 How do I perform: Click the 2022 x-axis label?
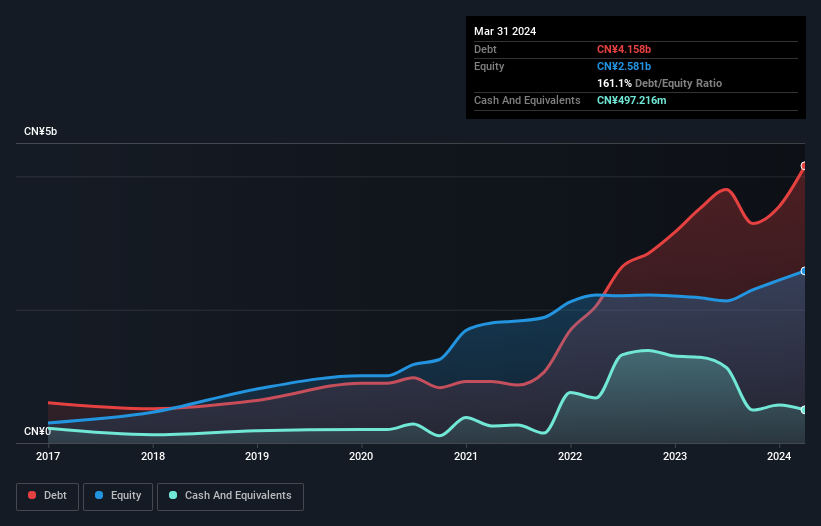click(570, 456)
